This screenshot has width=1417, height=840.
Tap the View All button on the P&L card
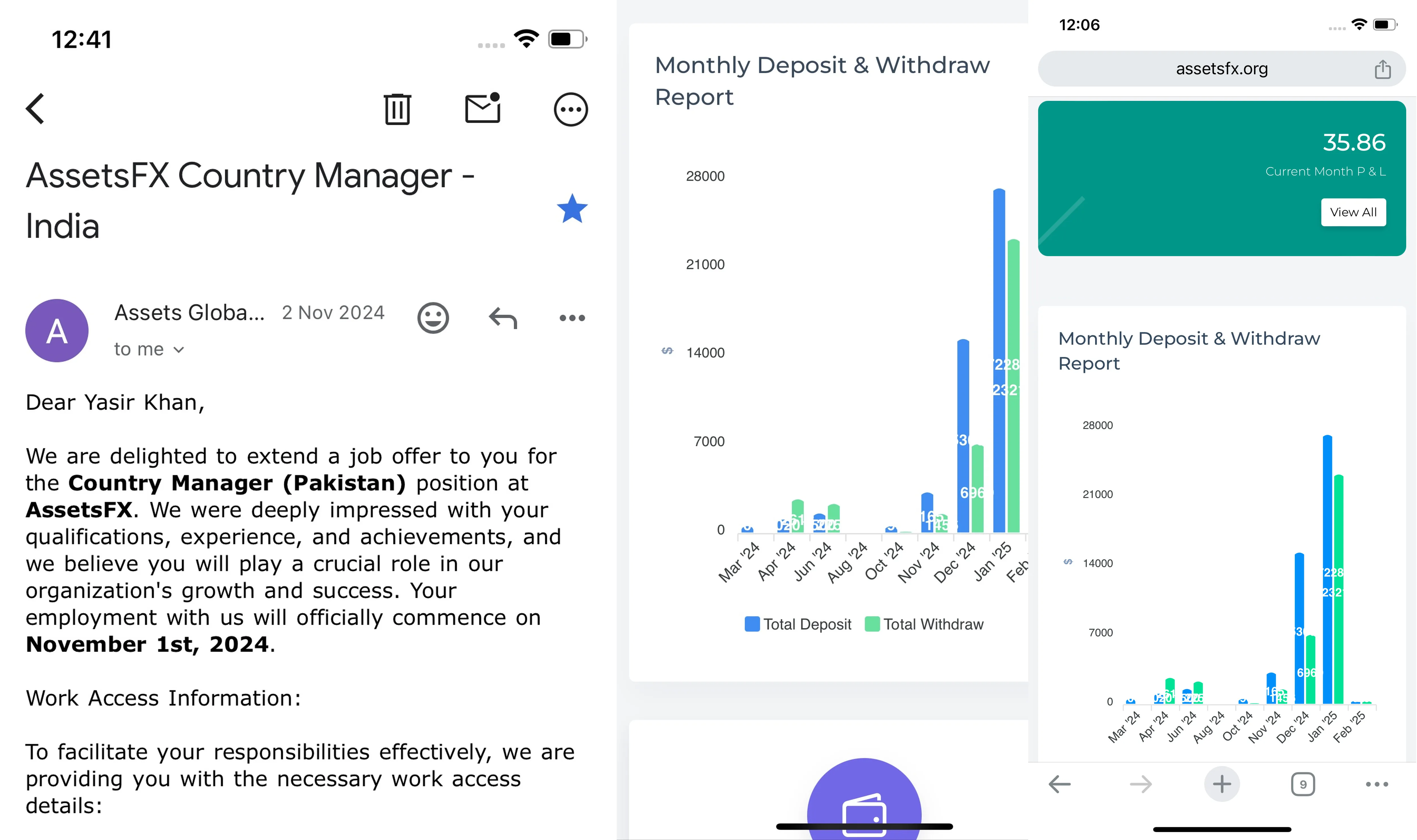click(1353, 212)
